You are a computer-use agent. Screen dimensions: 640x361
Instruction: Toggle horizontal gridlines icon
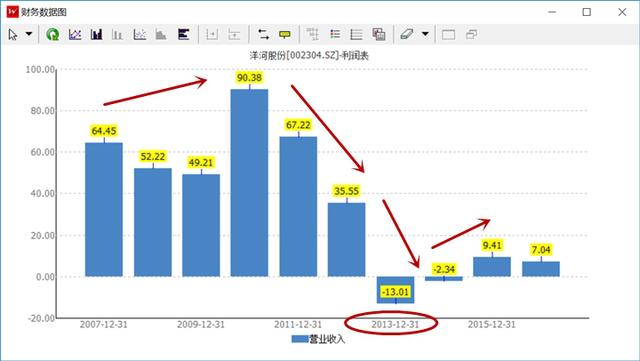click(x=356, y=35)
